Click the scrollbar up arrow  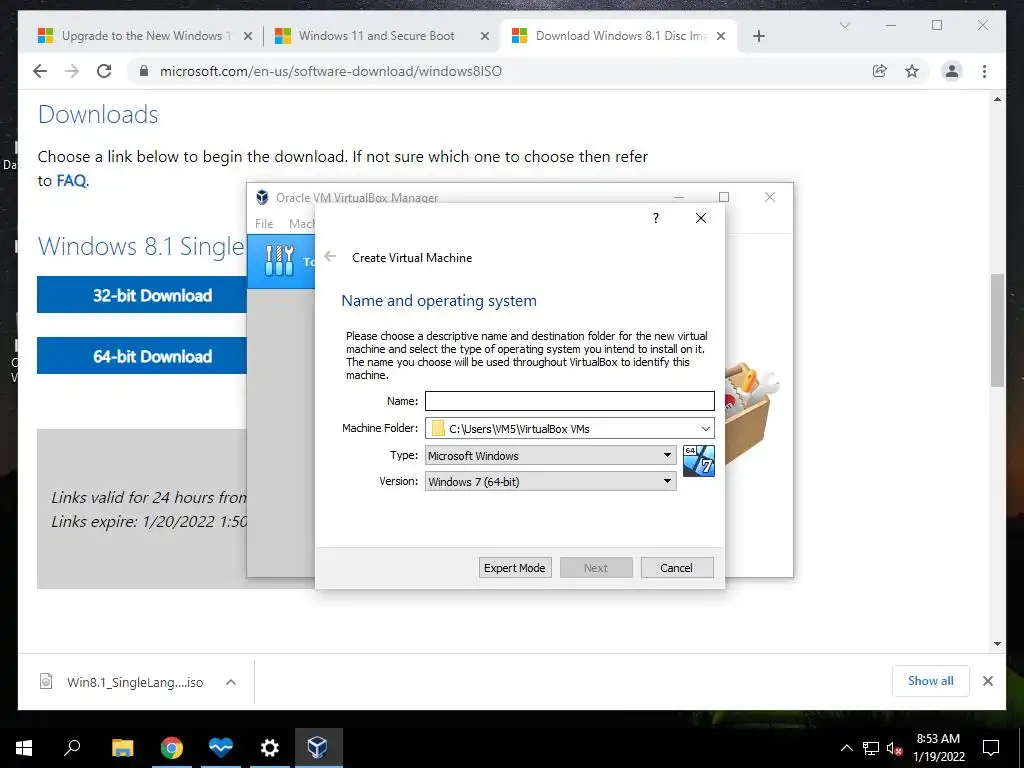(997, 99)
